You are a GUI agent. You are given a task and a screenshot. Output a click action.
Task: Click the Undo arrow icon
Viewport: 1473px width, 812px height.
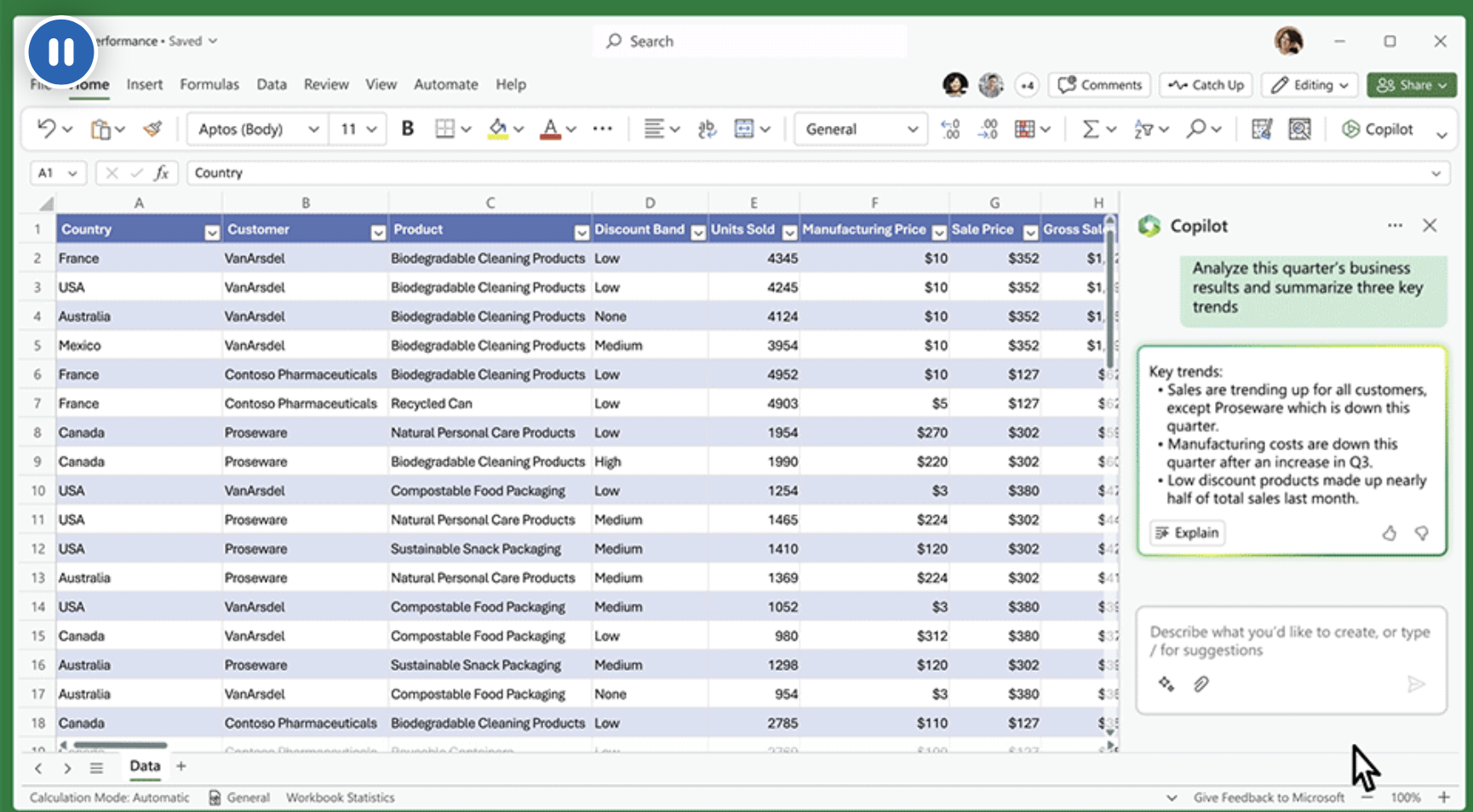46,129
